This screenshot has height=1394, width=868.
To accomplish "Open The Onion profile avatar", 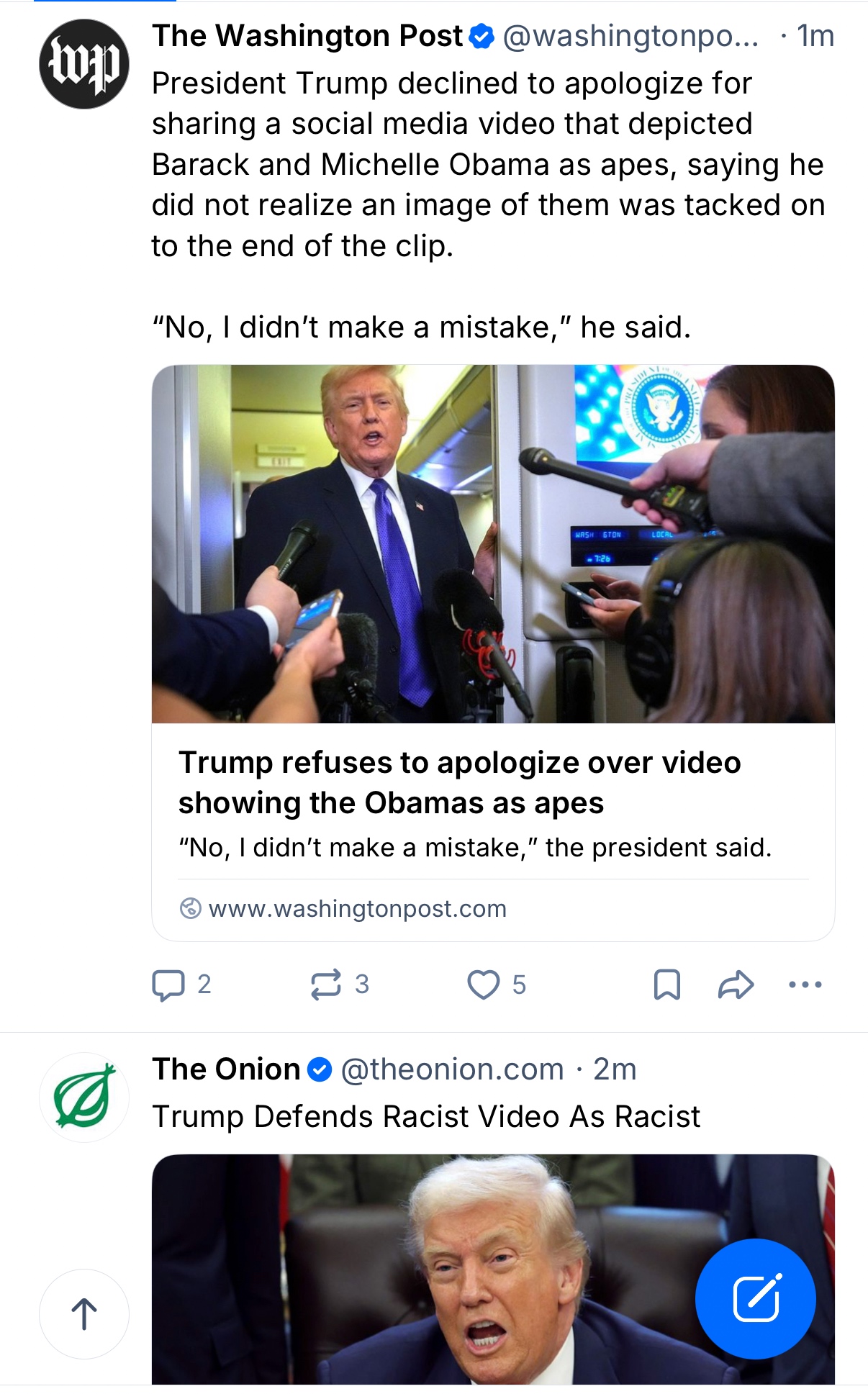I will point(84,1097).
